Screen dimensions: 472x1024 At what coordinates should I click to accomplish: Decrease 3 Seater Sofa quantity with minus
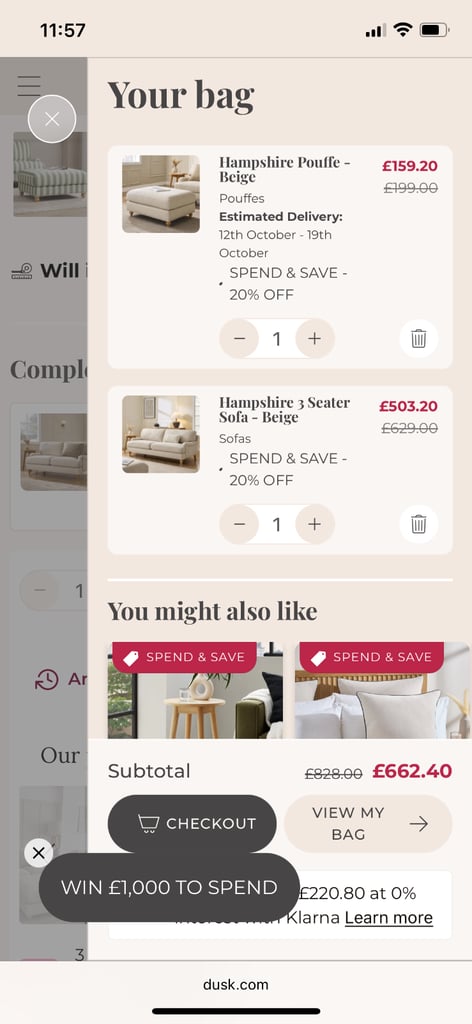pos(240,524)
